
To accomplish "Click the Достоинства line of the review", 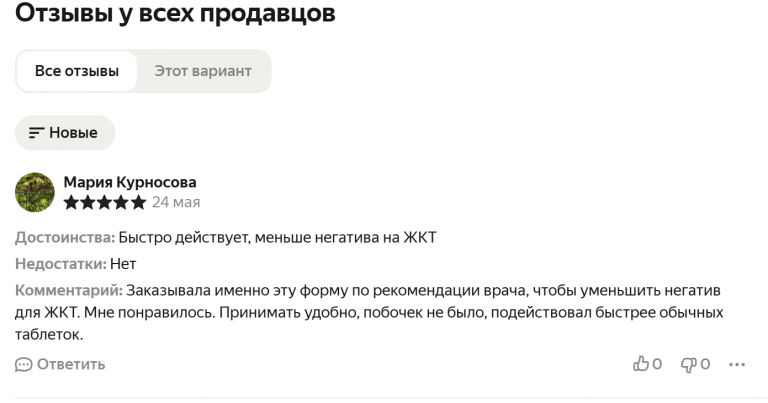I will [226, 237].
